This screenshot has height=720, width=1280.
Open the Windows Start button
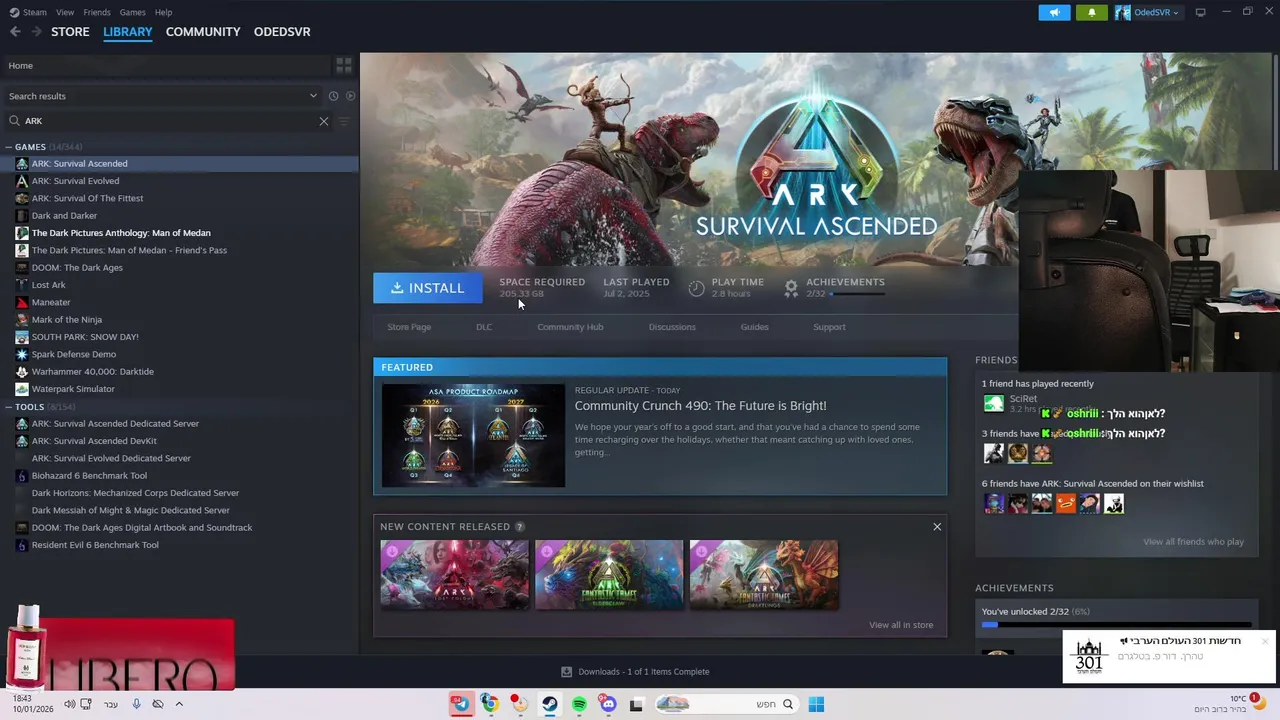816,704
